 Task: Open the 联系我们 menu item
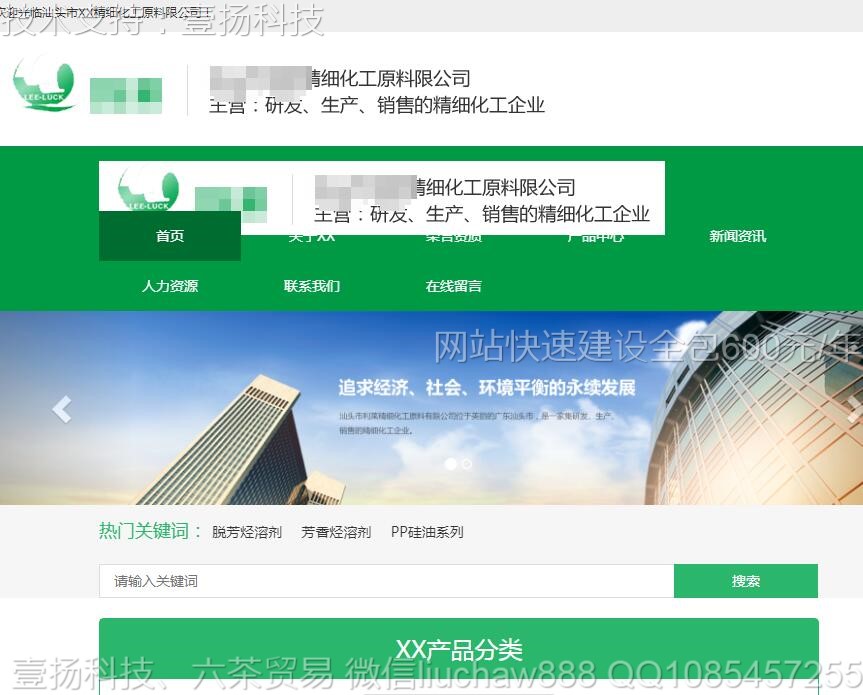pyautogui.click(x=312, y=286)
